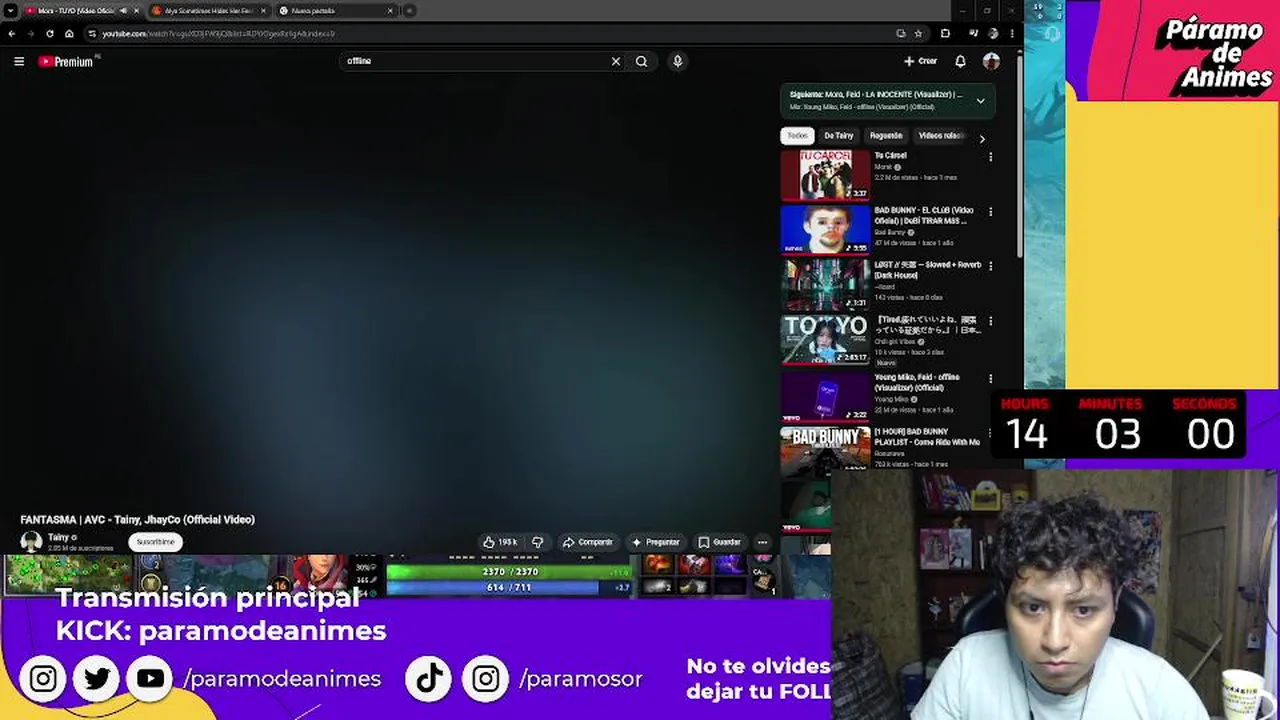1280x720 pixels.
Task: Open the YouTube hamburger guide menu
Action: pos(19,61)
